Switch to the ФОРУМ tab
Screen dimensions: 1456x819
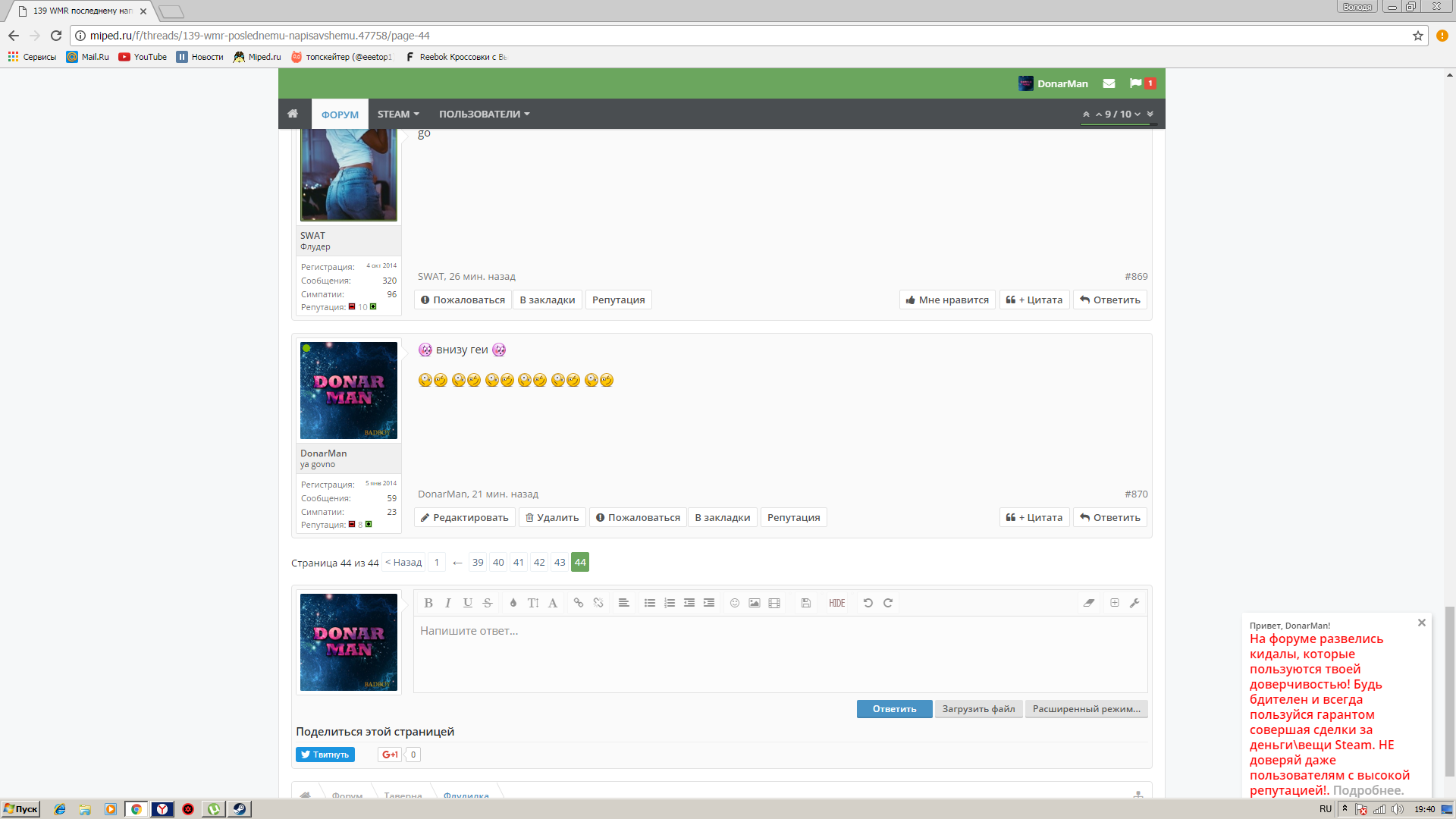pyautogui.click(x=340, y=114)
